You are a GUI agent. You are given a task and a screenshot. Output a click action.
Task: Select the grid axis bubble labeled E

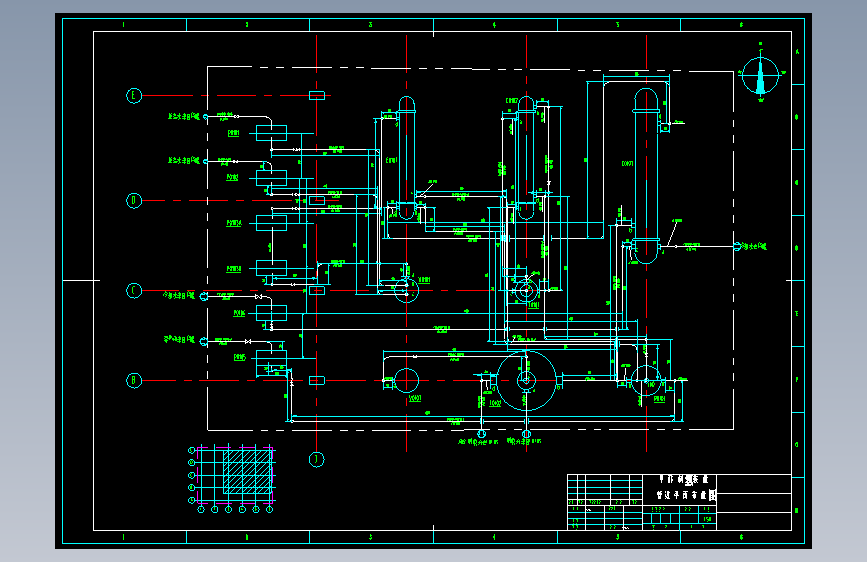134,96
